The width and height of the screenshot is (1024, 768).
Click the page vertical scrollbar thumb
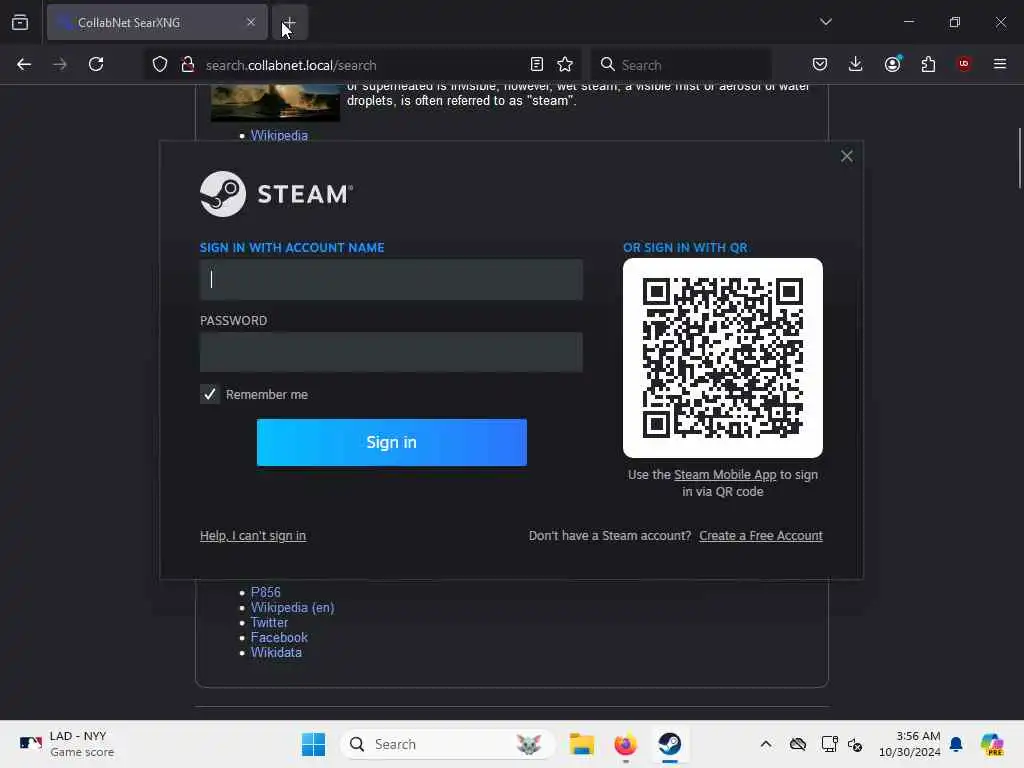click(x=1019, y=158)
